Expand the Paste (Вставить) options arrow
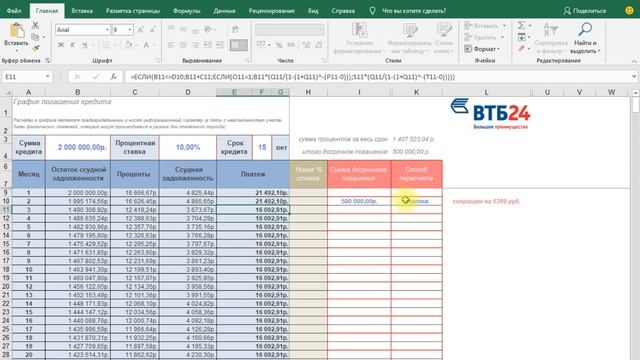640x360 pixels. 16,51
